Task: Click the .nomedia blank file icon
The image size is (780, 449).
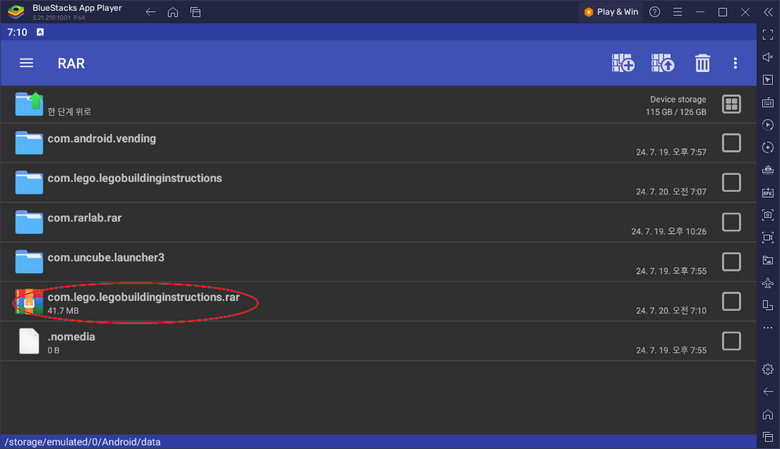Action: [x=29, y=341]
